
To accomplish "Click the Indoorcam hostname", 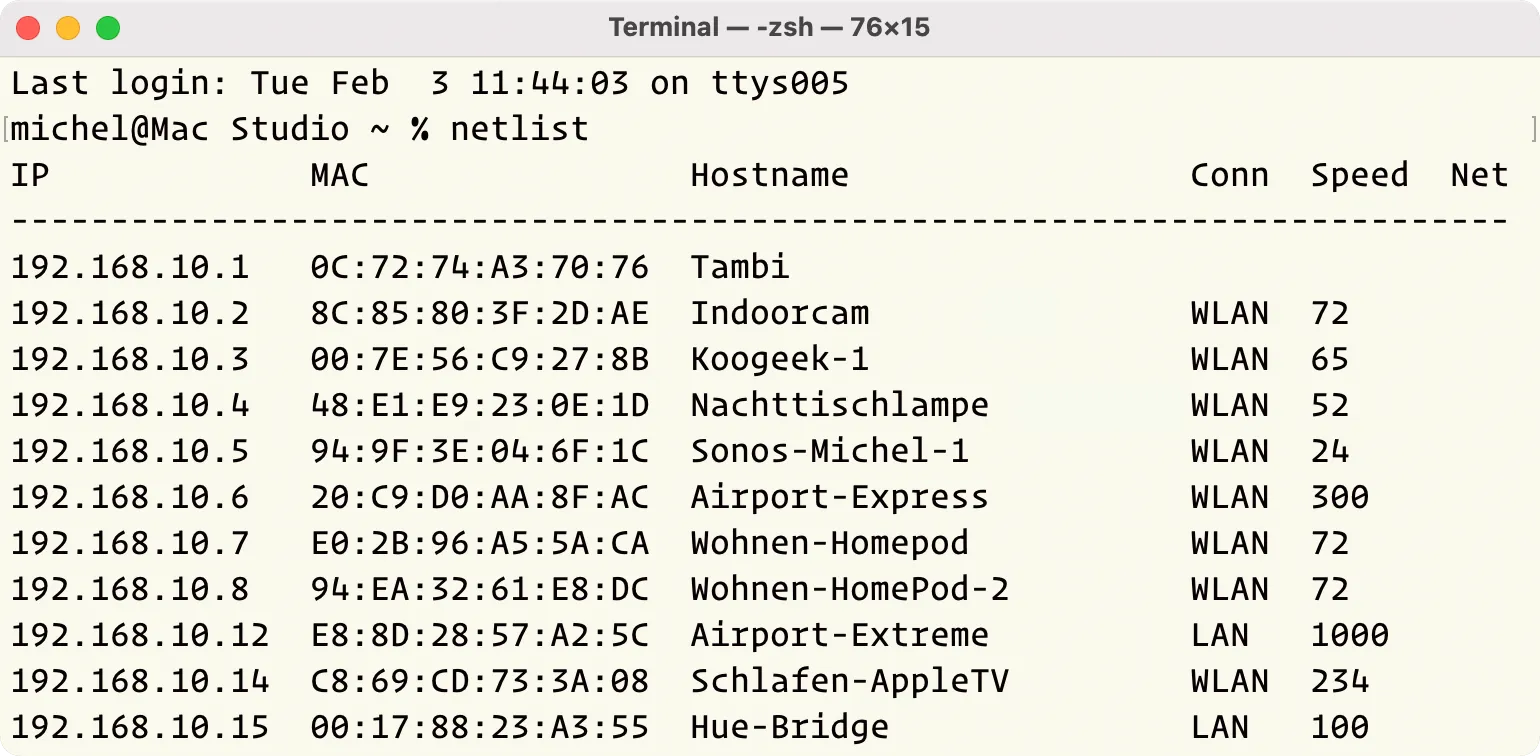I will coord(779,313).
